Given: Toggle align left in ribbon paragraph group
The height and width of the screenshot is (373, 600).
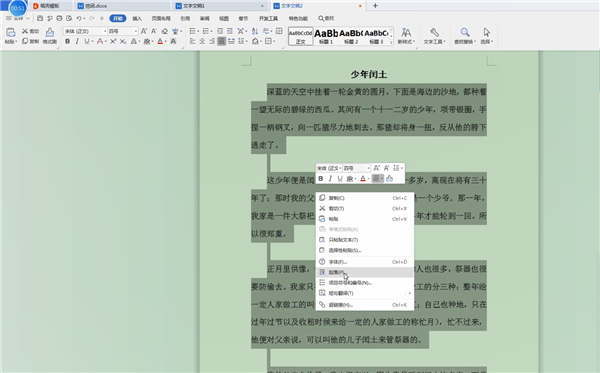Looking at the screenshot, I should [x=192, y=41].
